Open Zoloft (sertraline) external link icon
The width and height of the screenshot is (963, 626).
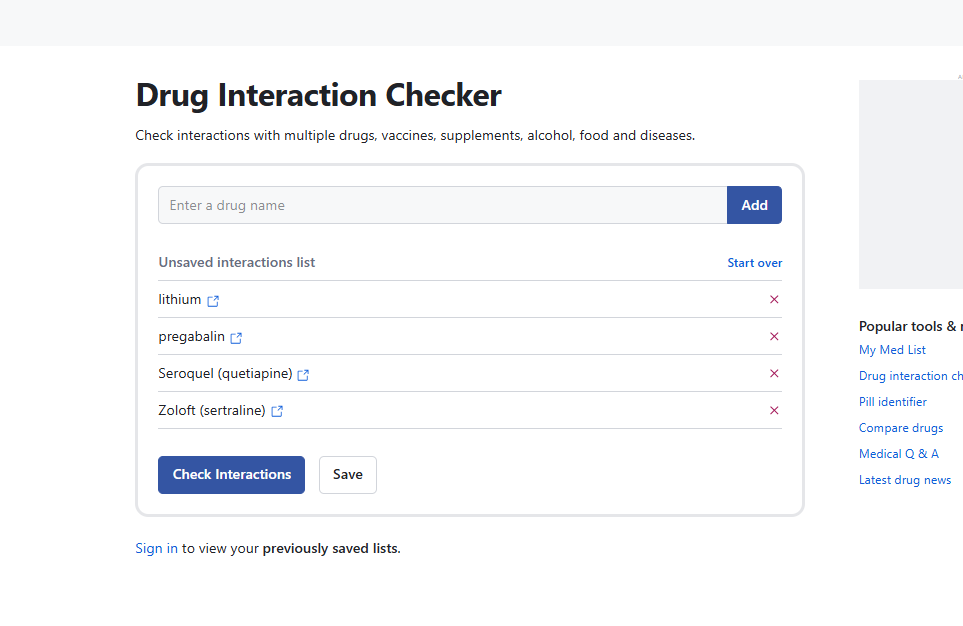[x=277, y=411]
